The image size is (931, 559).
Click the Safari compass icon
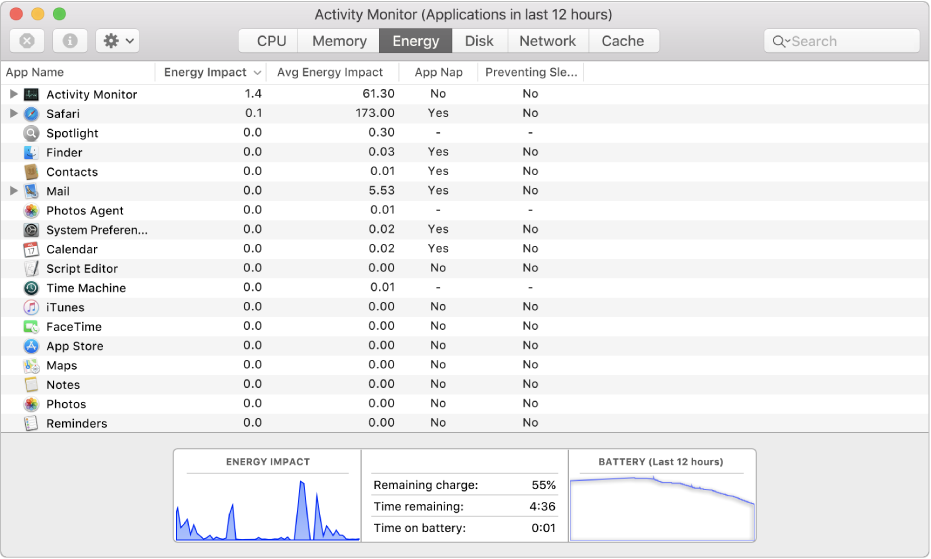31,113
